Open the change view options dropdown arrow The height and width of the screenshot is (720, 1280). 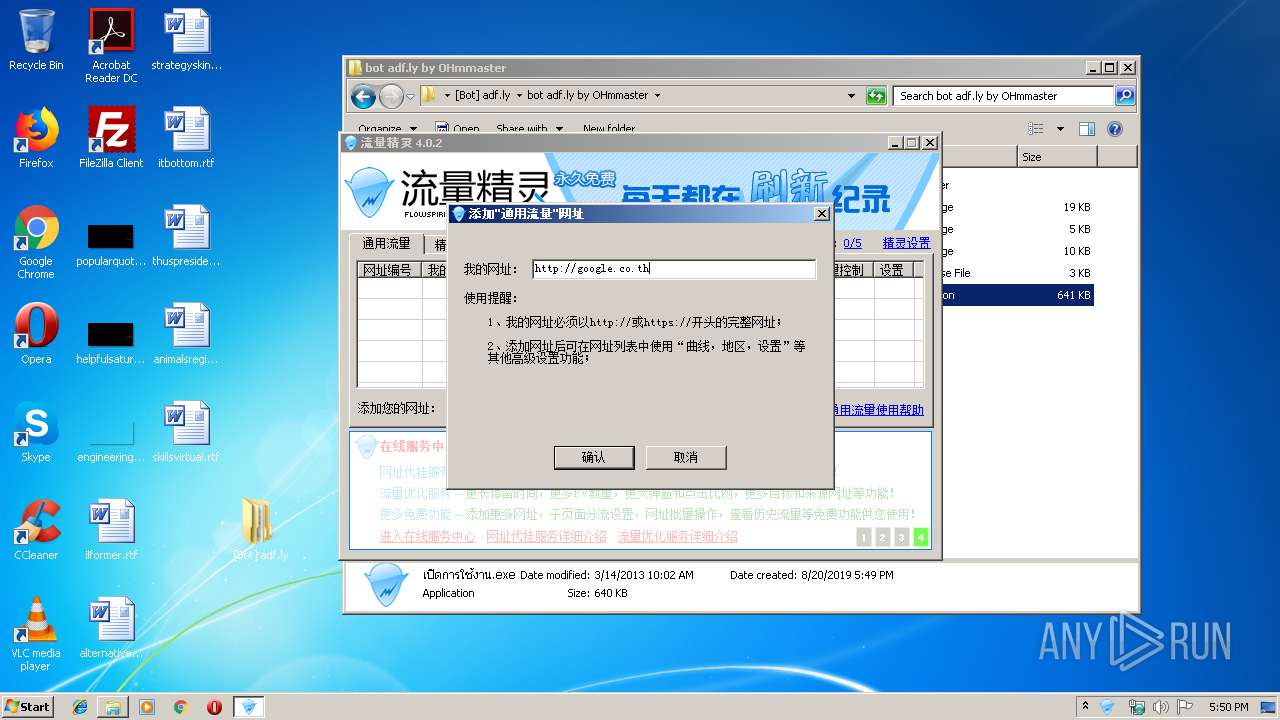tap(1060, 129)
